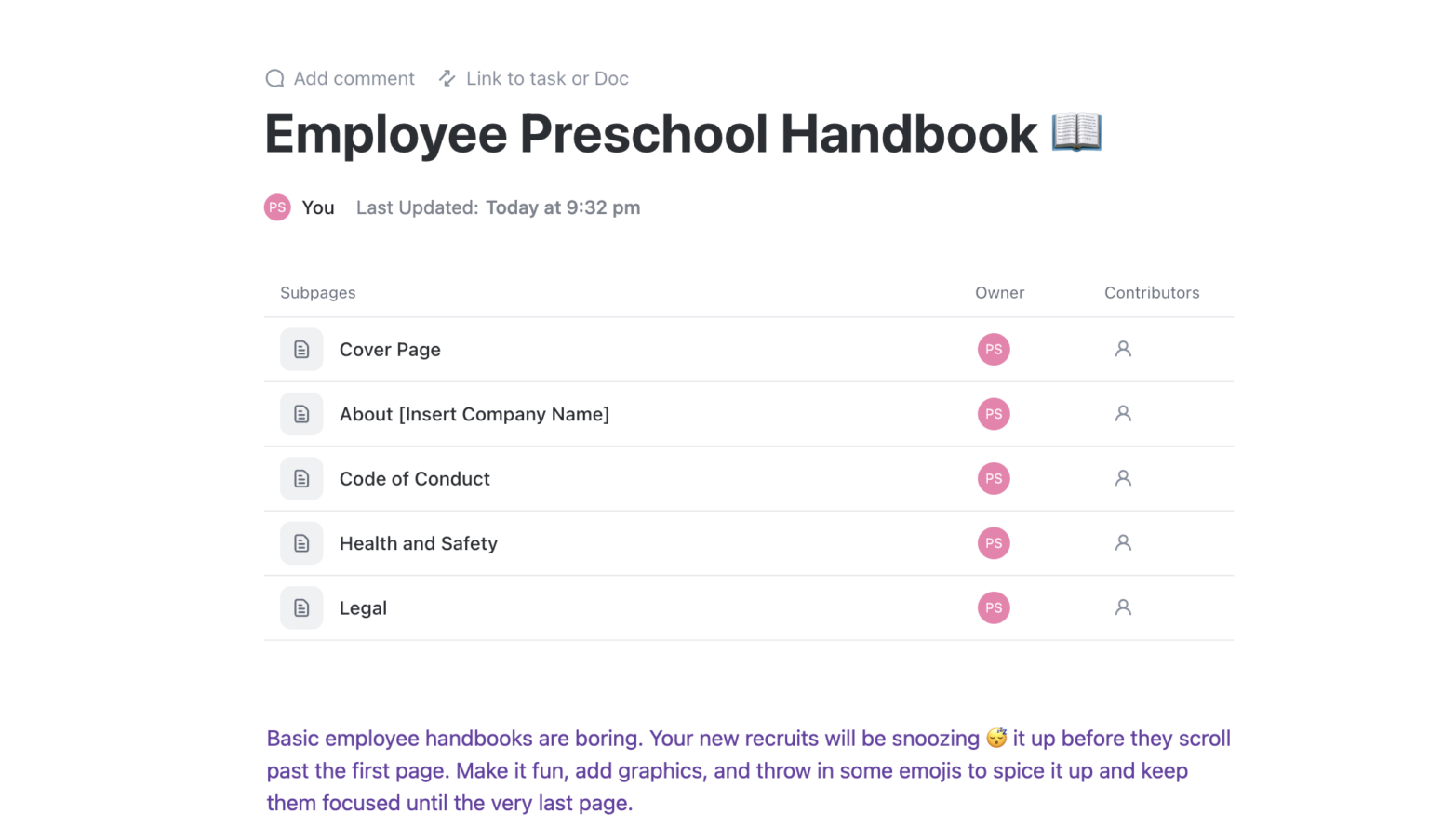Image resolution: width=1429 pixels, height=840 pixels.
Task: Click the PS avatar next to You
Action: (277, 207)
